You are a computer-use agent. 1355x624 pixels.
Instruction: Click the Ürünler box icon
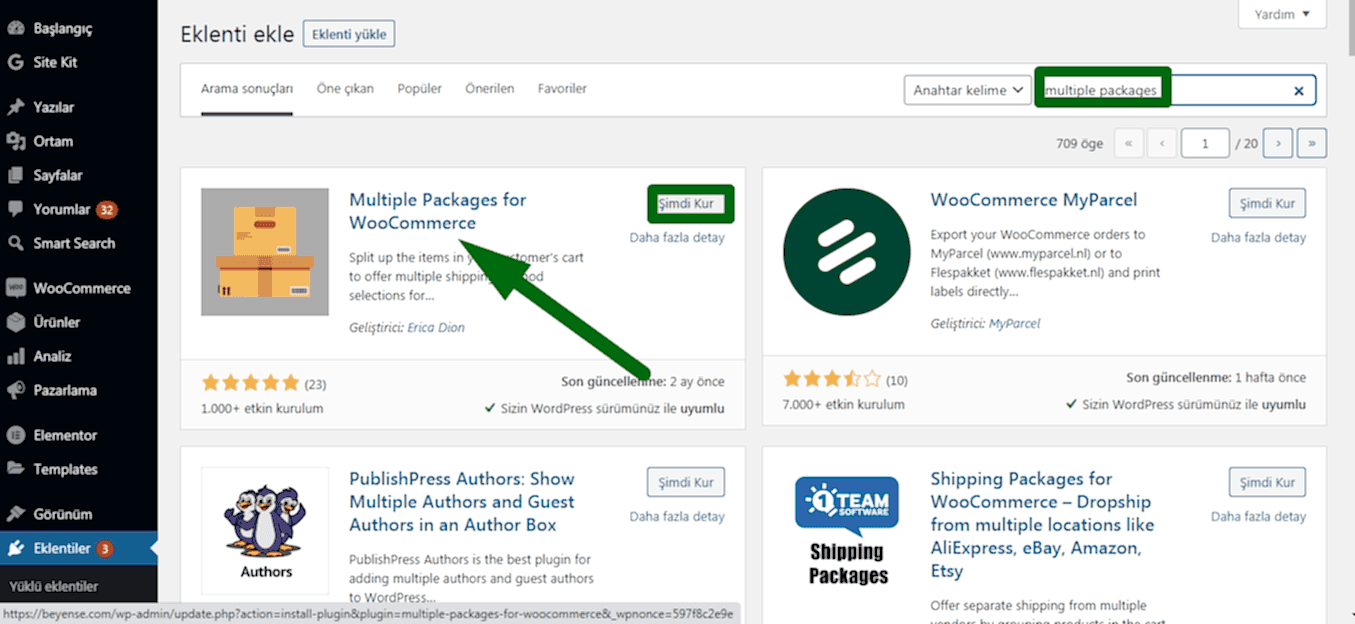[16, 322]
